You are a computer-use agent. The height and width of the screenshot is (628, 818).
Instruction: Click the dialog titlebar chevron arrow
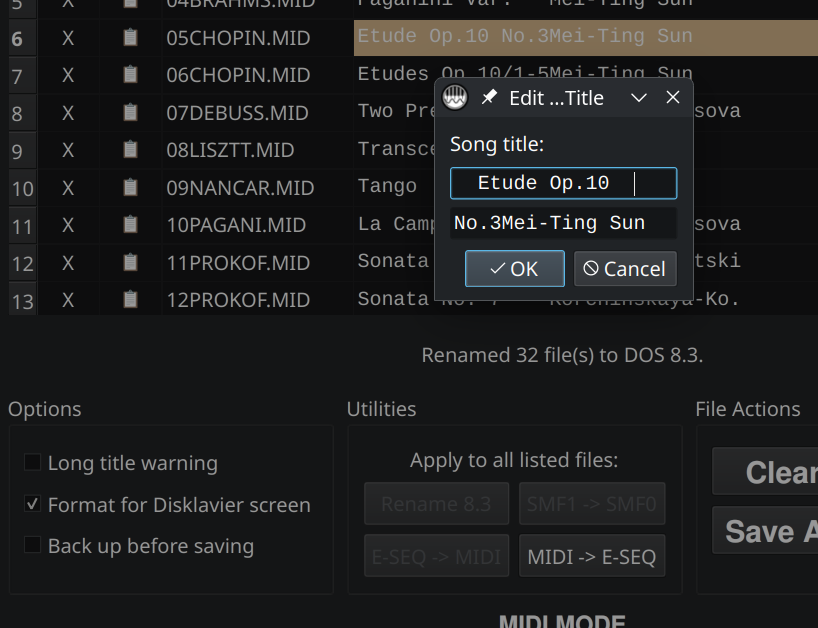(x=639, y=97)
